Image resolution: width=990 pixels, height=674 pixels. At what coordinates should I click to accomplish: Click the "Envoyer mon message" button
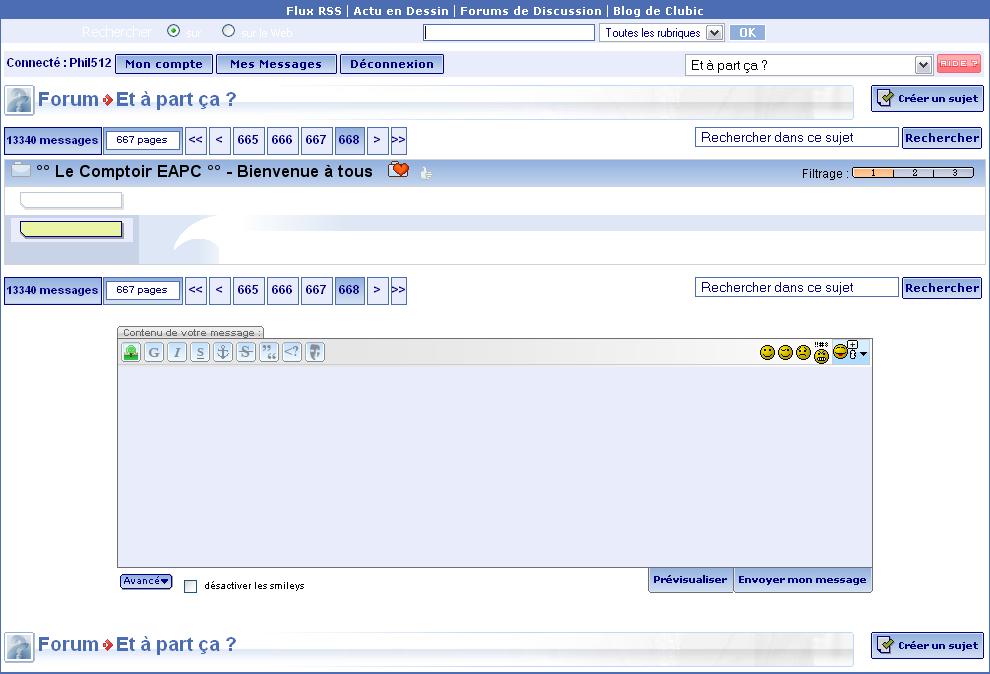coord(802,580)
